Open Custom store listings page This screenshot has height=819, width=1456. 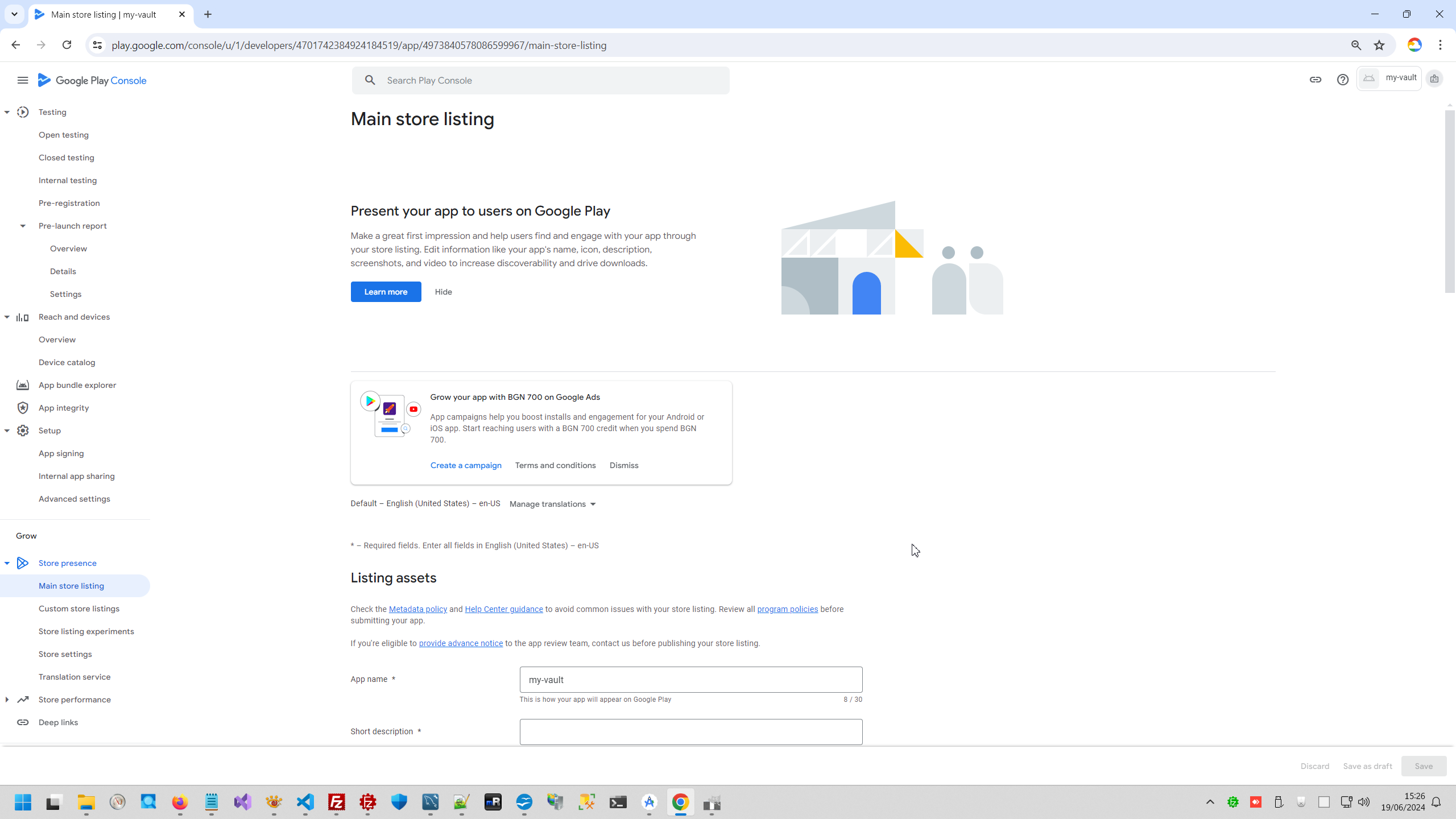pyautogui.click(x=79, y=609)
